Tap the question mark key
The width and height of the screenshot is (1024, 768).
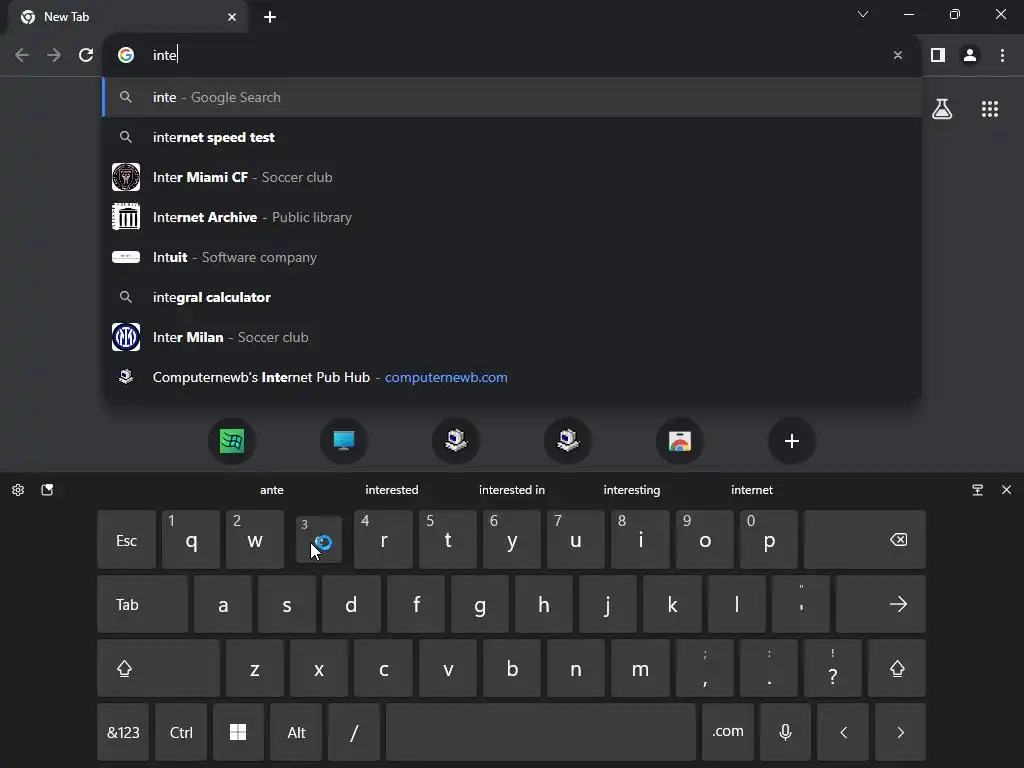tap(833, 668)
